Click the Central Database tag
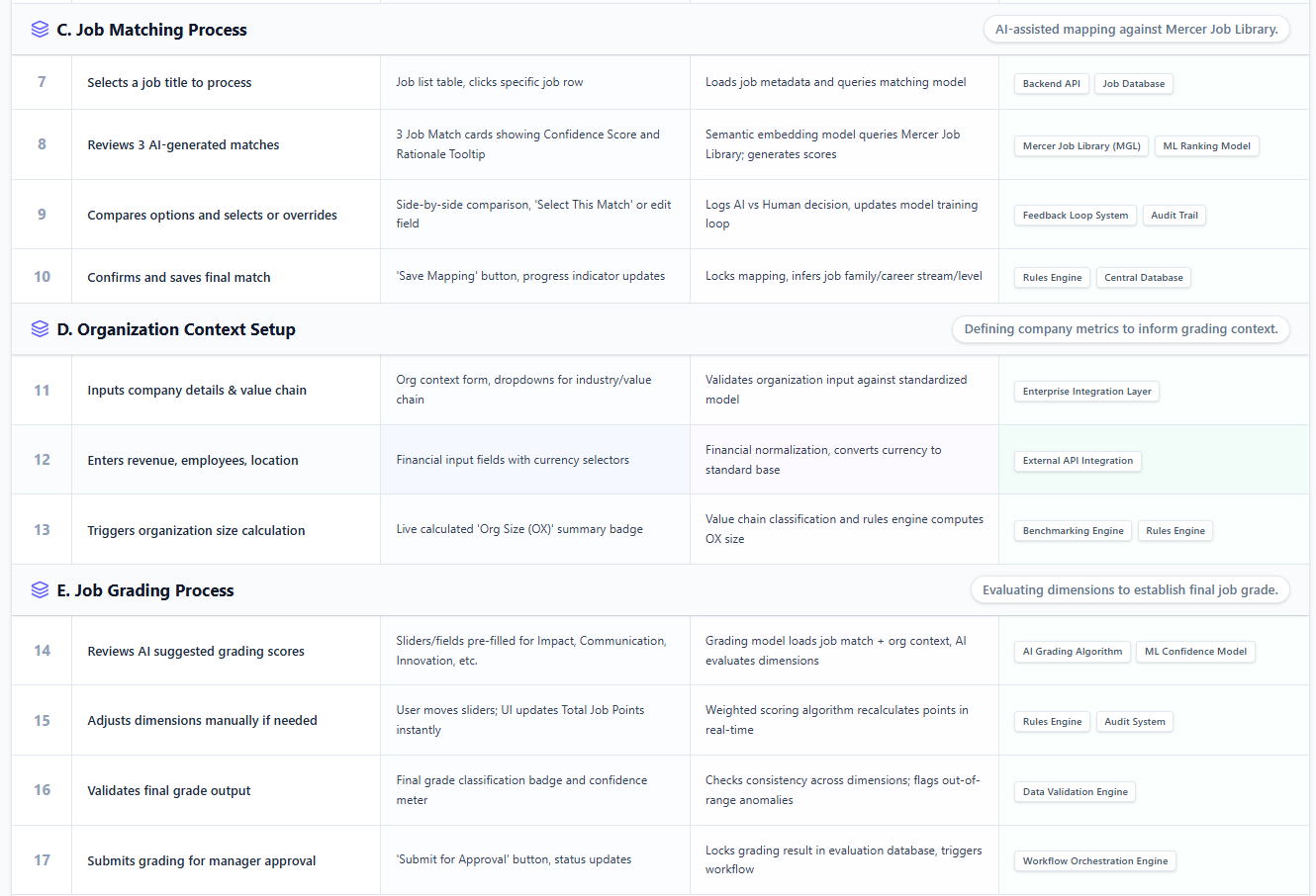 pos(1143,278)
